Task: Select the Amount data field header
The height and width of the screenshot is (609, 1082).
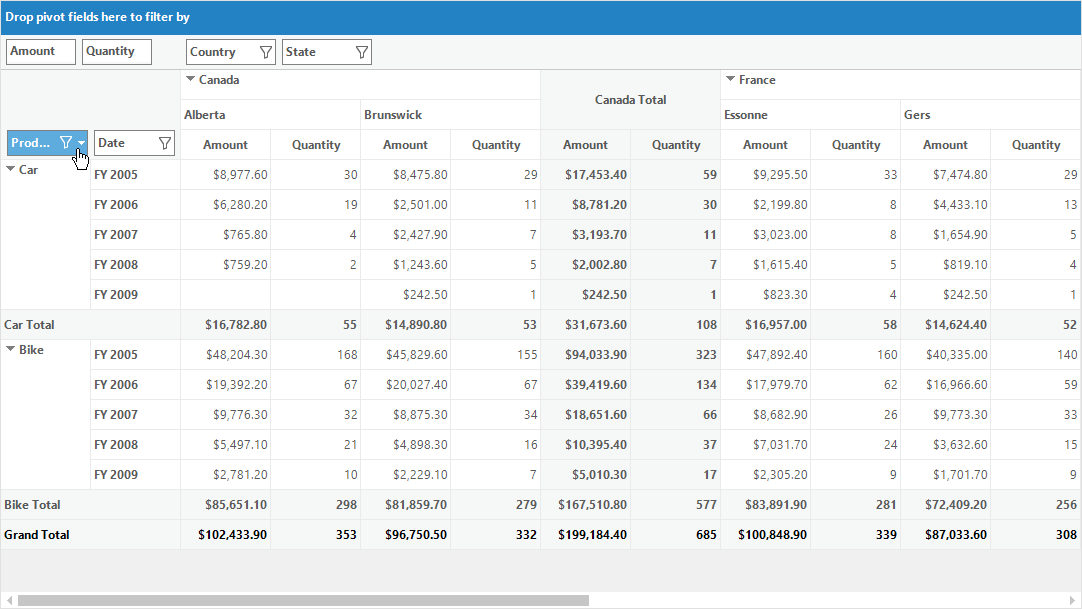Action: click(41, 52)
